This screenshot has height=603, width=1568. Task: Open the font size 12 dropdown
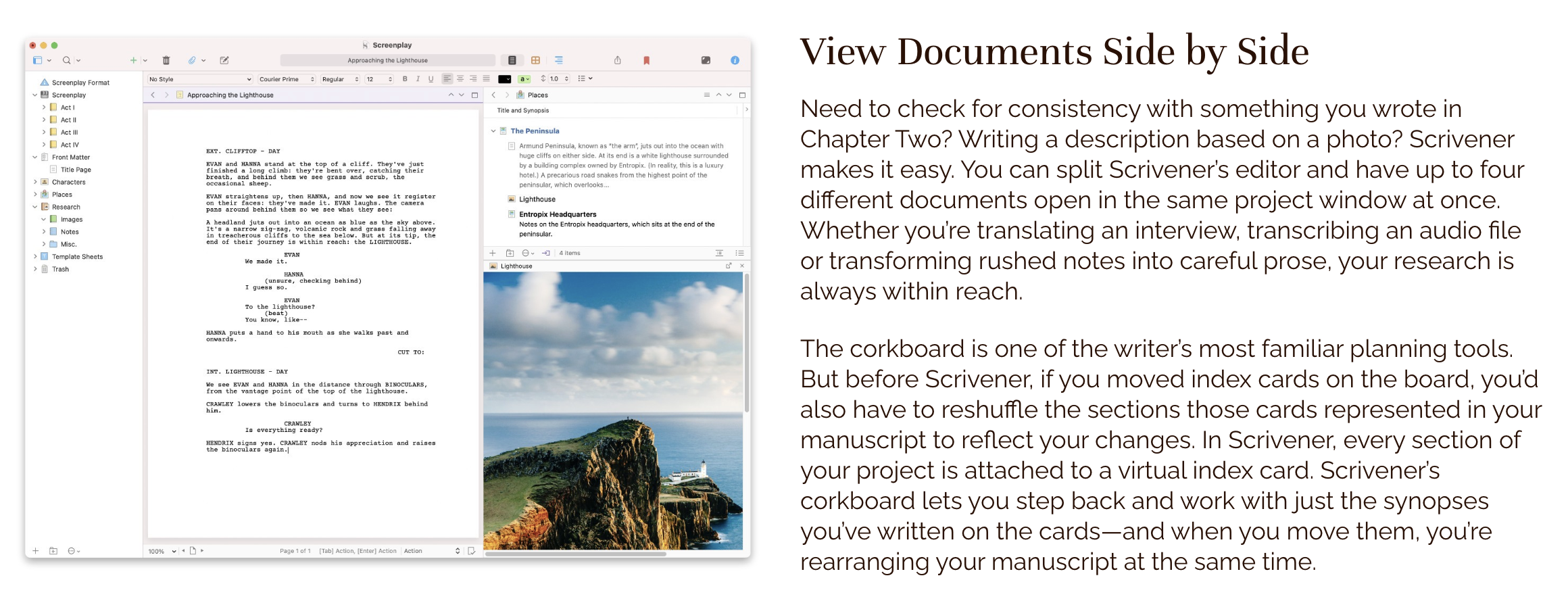pos(379,79)
